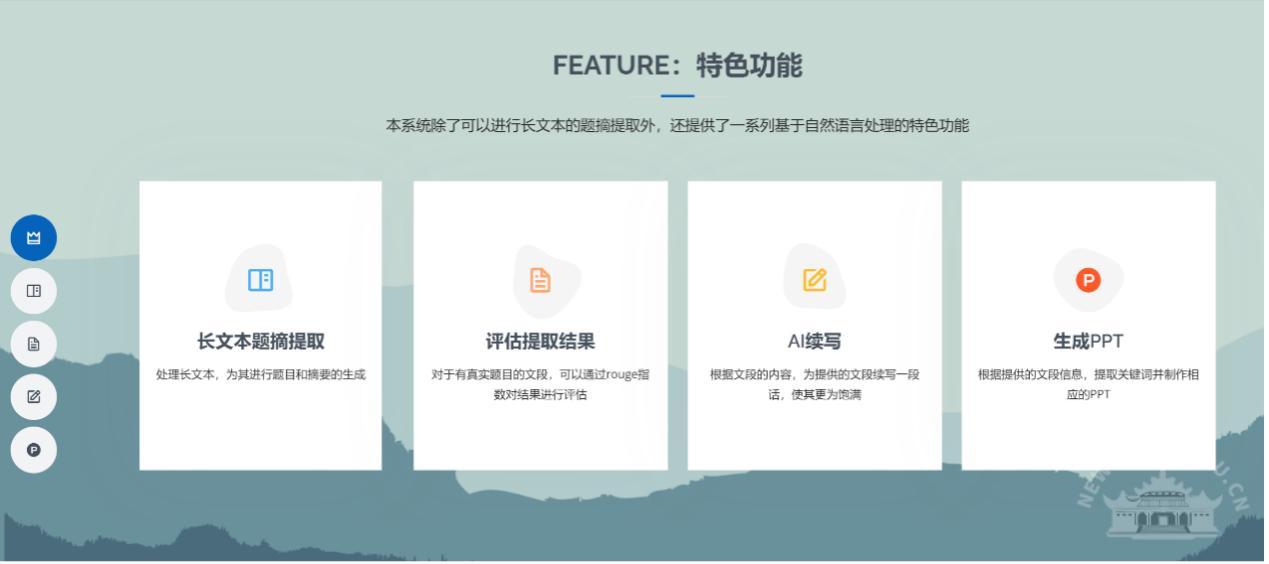The width and height of the screenshot is (1269, 564).
Task: Select the 生成PPT card title
Action: click(x=1088, y=342)
